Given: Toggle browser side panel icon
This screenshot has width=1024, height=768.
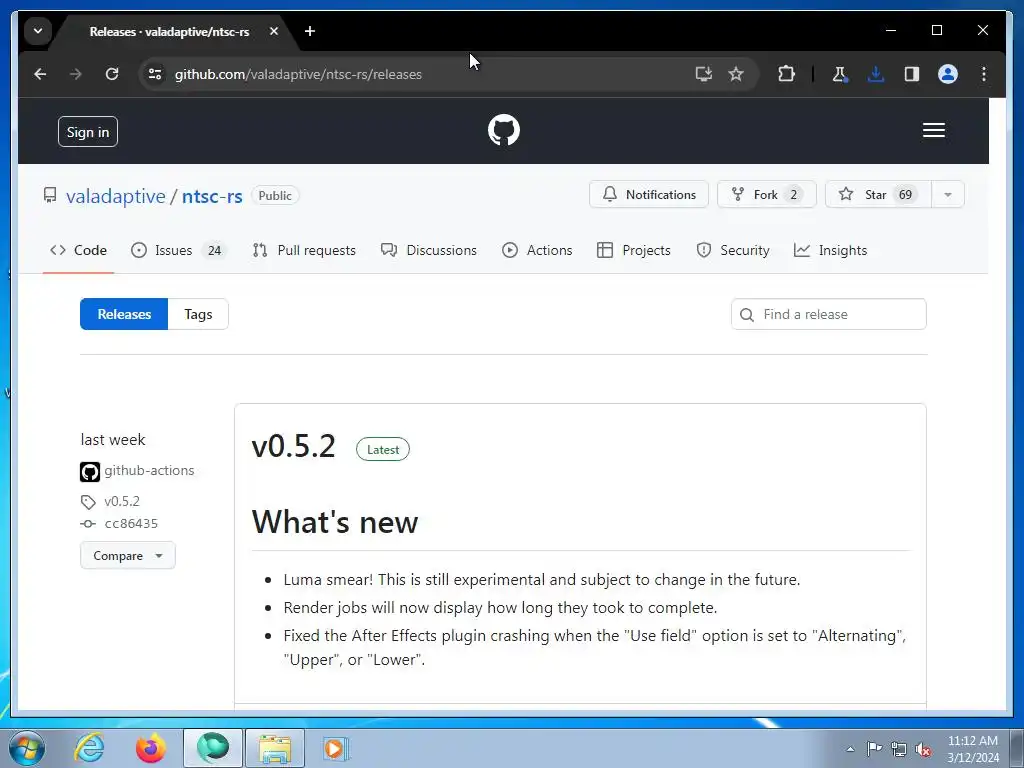Looking at the screenshot, I should click(x=912, y=74).
